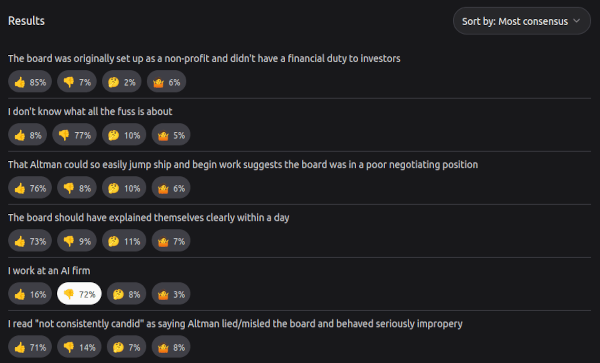Open Sort by: Most consensus dropdown

pyautogui.click(x=522, y=21)
